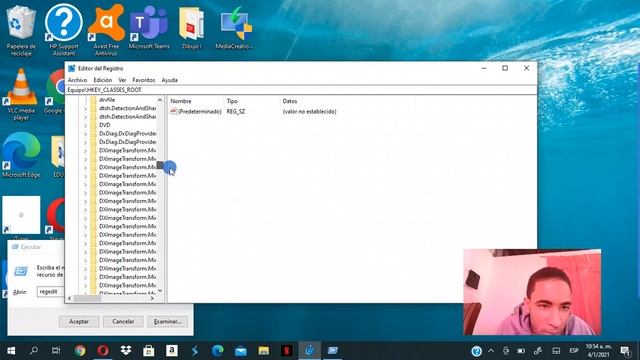Viewport: 640px width, 360px height.
Task: Click Examinar in the Ejecutar dialog
Action: 167,322
